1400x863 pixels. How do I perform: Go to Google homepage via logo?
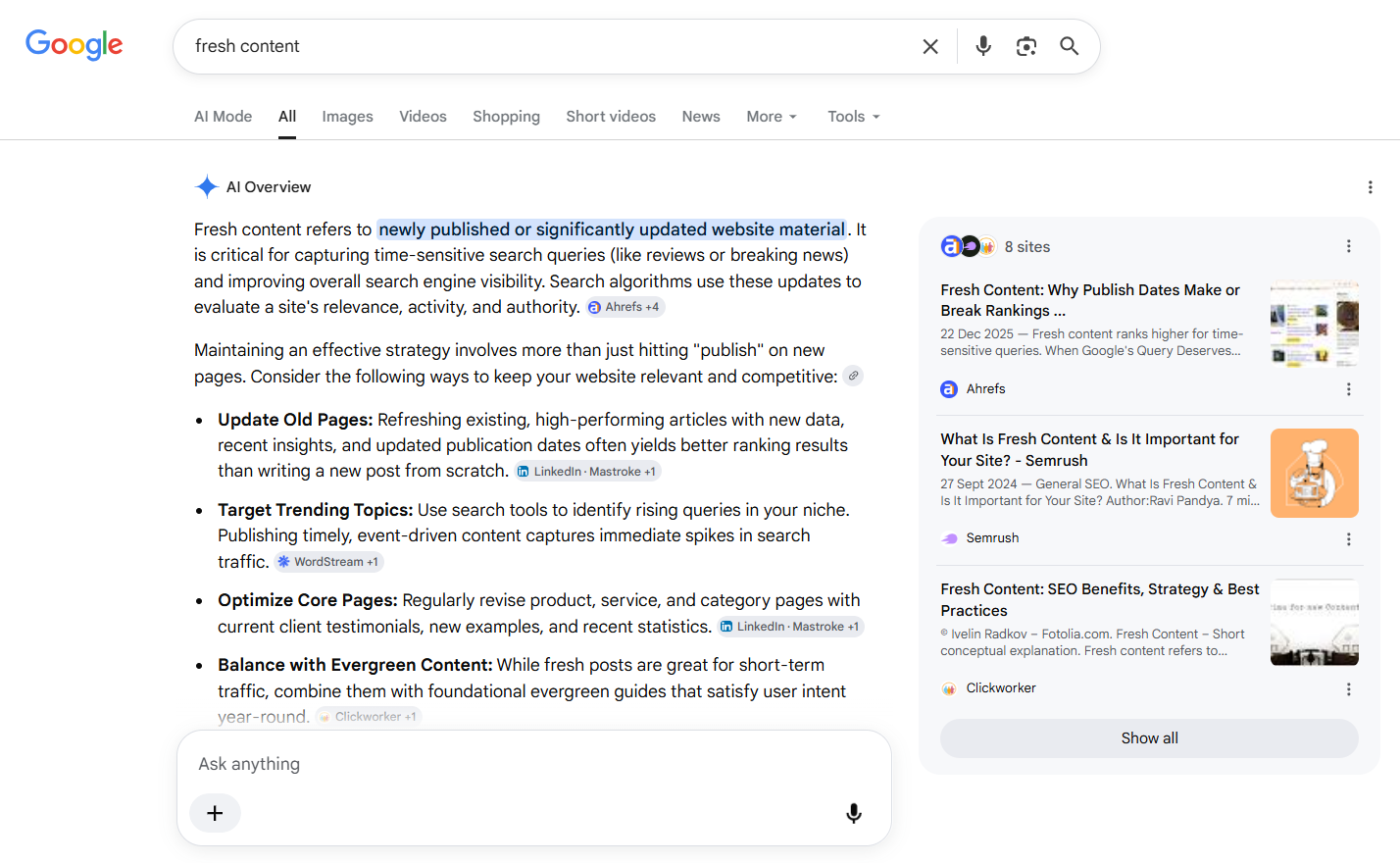(75, 44)
